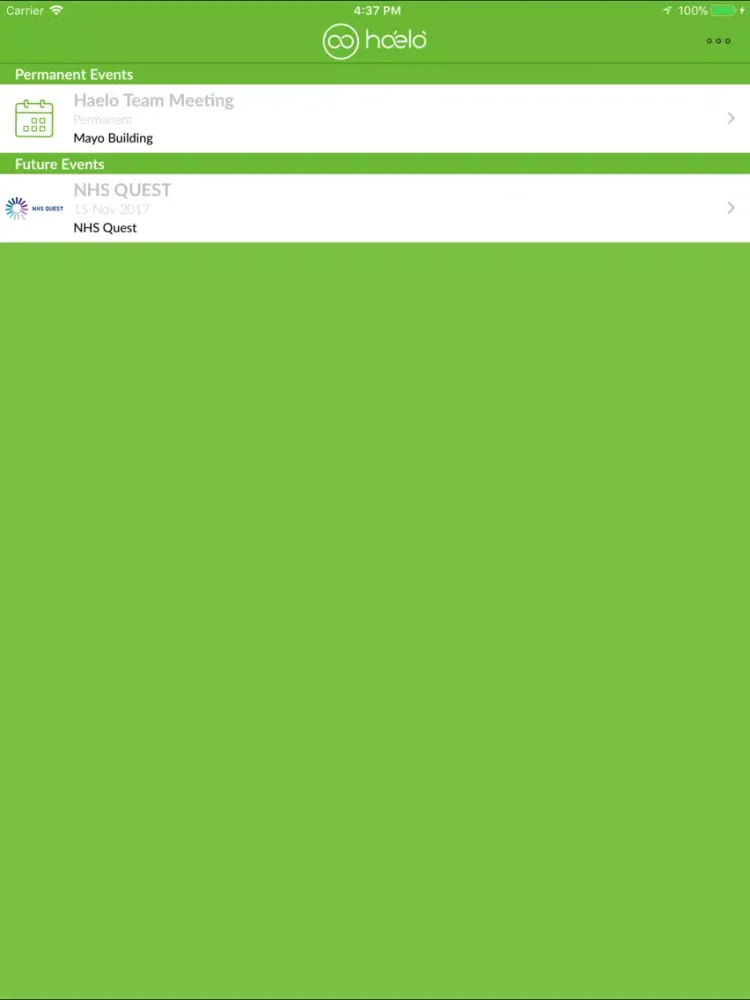Tap the NHS Quest logo thumbnail
Screen dimensions: 750x1000
[x=34, y=208]
